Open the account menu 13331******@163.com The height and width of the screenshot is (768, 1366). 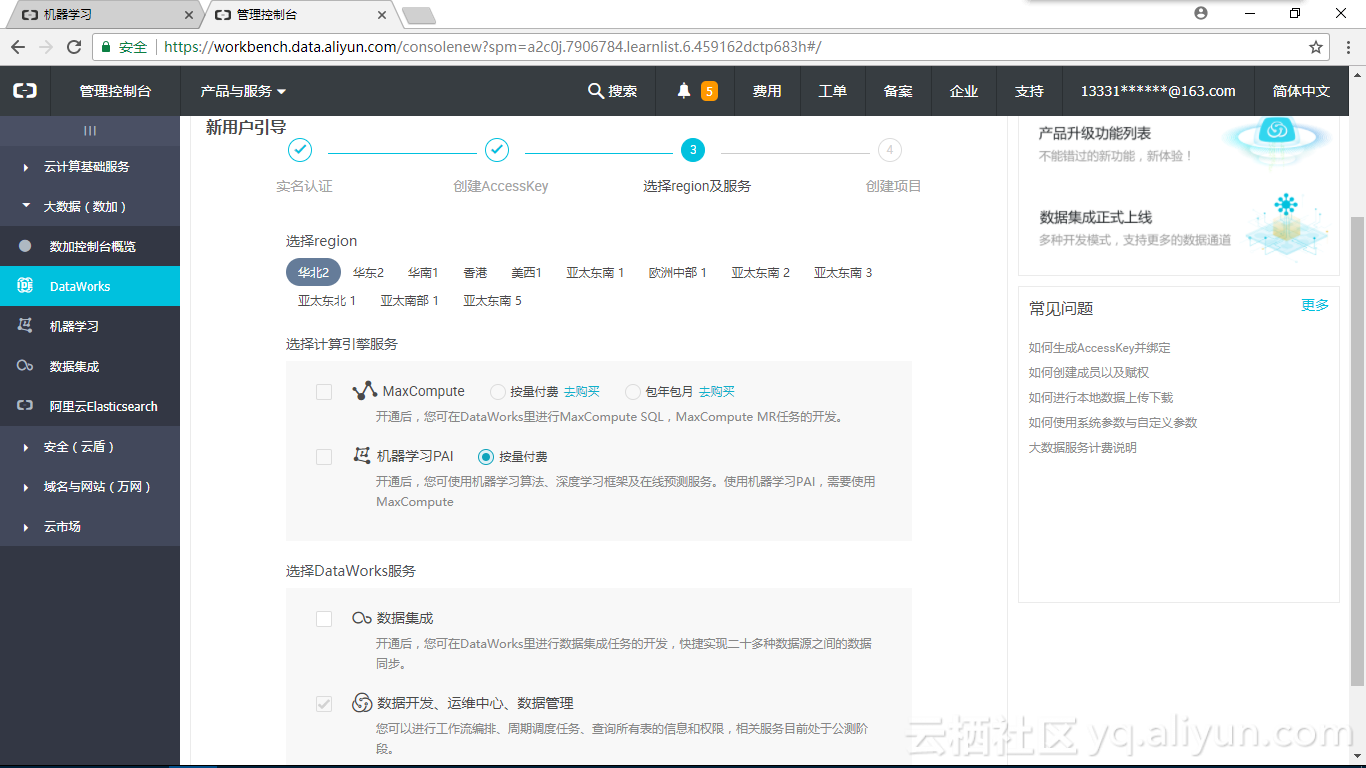point(1158,91)
